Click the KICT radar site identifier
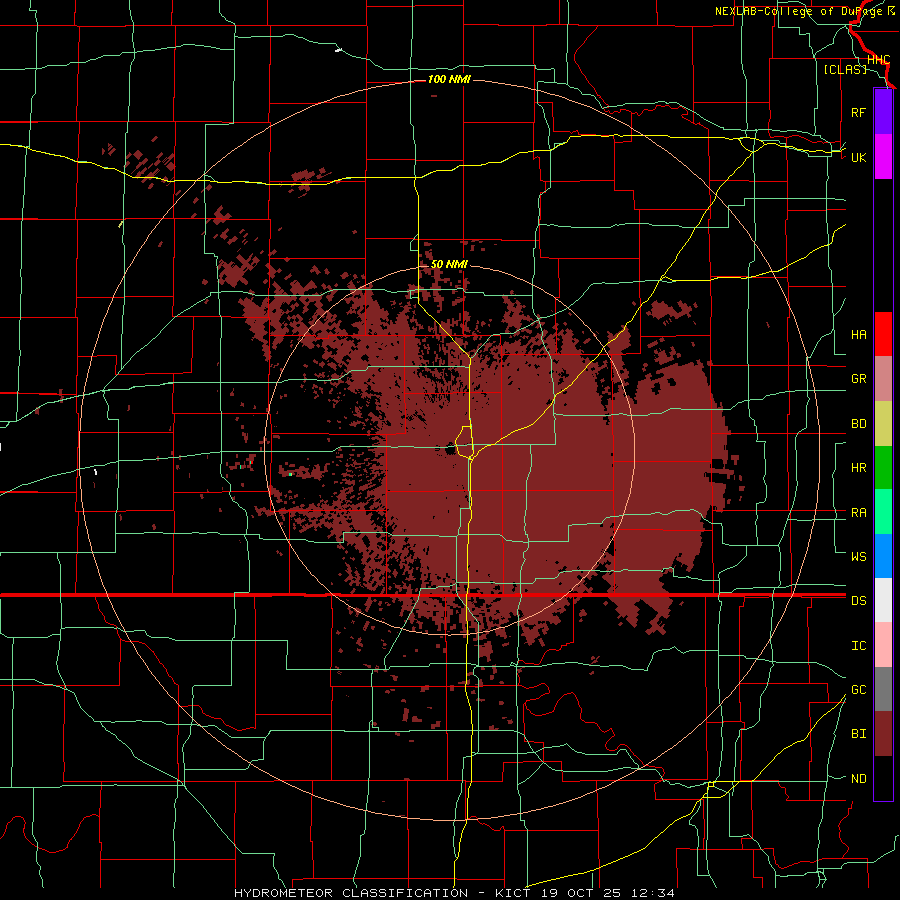The image size is (900, 900). pos(515,893)
